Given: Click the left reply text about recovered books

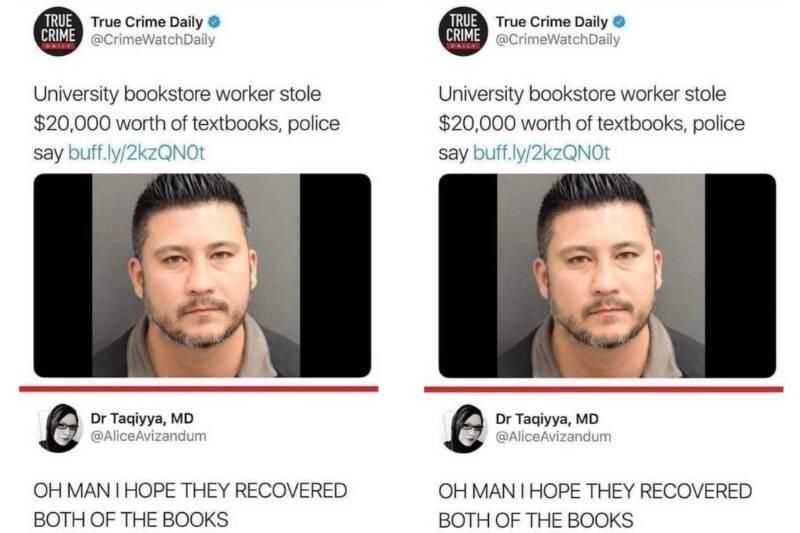Looking at the screenshot, I should point(190,505).
